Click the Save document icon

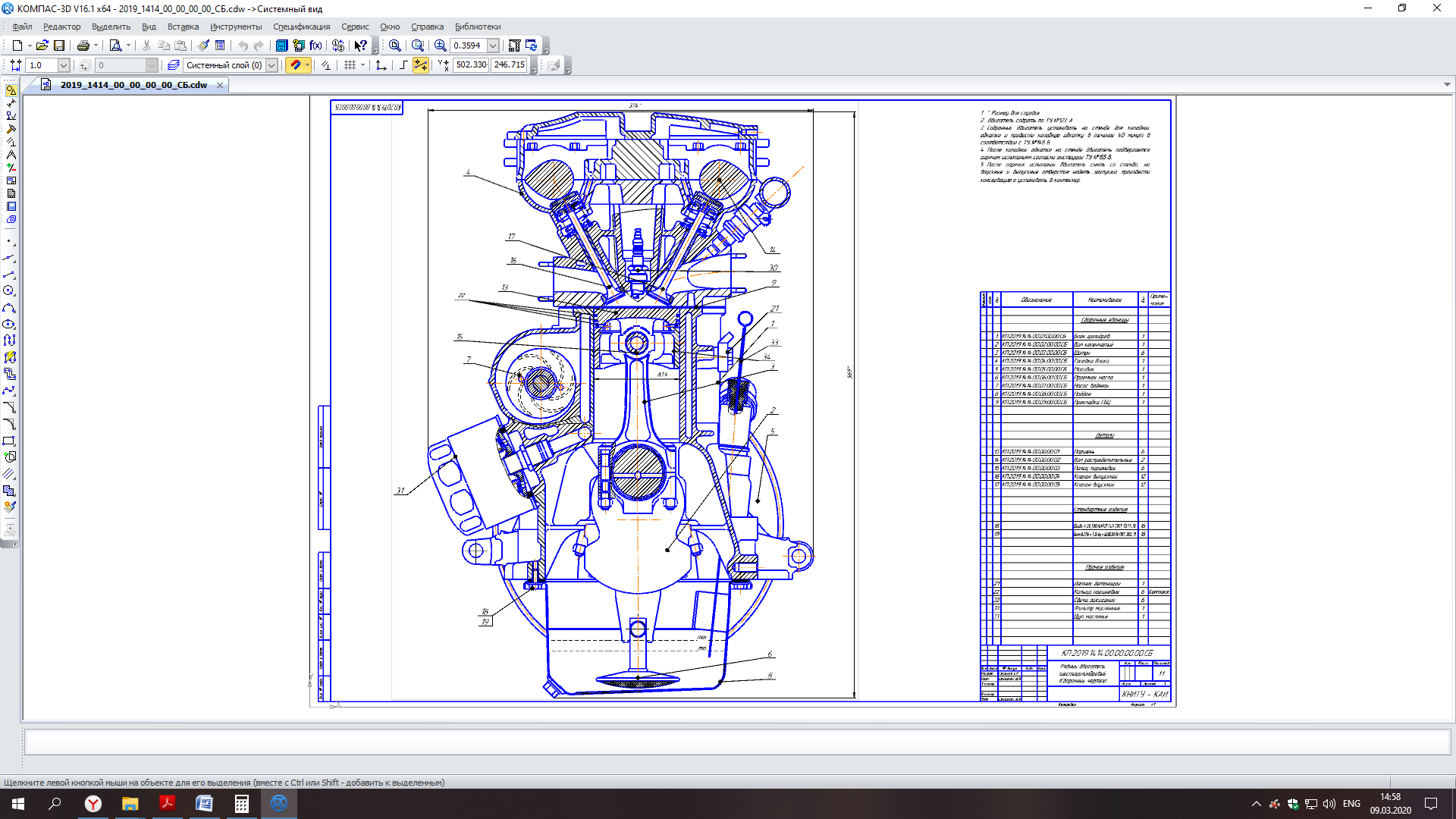59,45
